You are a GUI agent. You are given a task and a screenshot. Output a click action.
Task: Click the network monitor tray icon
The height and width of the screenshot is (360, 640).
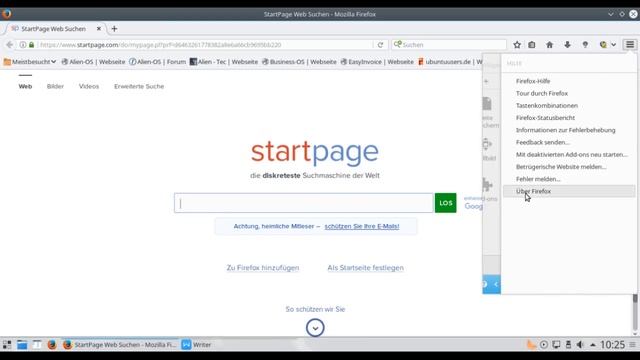click(556, 345)
